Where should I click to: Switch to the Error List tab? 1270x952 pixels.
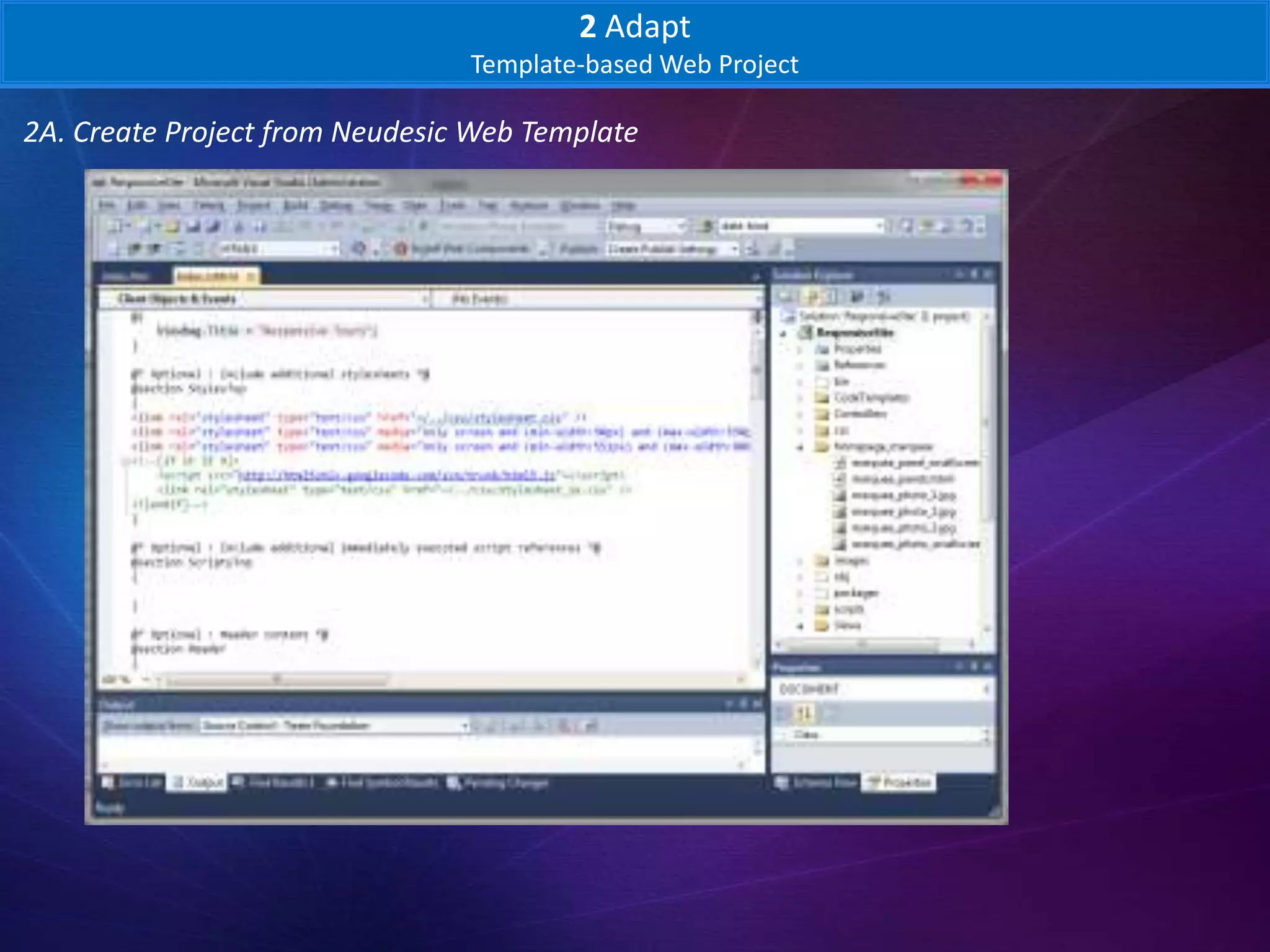click(133, 783)
